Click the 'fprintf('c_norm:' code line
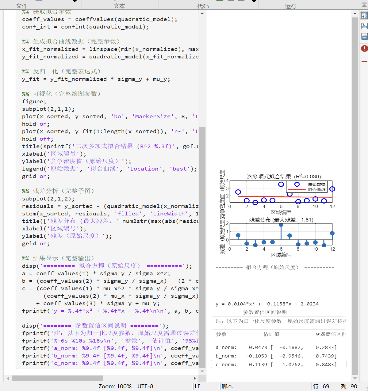 coord(110,363)
